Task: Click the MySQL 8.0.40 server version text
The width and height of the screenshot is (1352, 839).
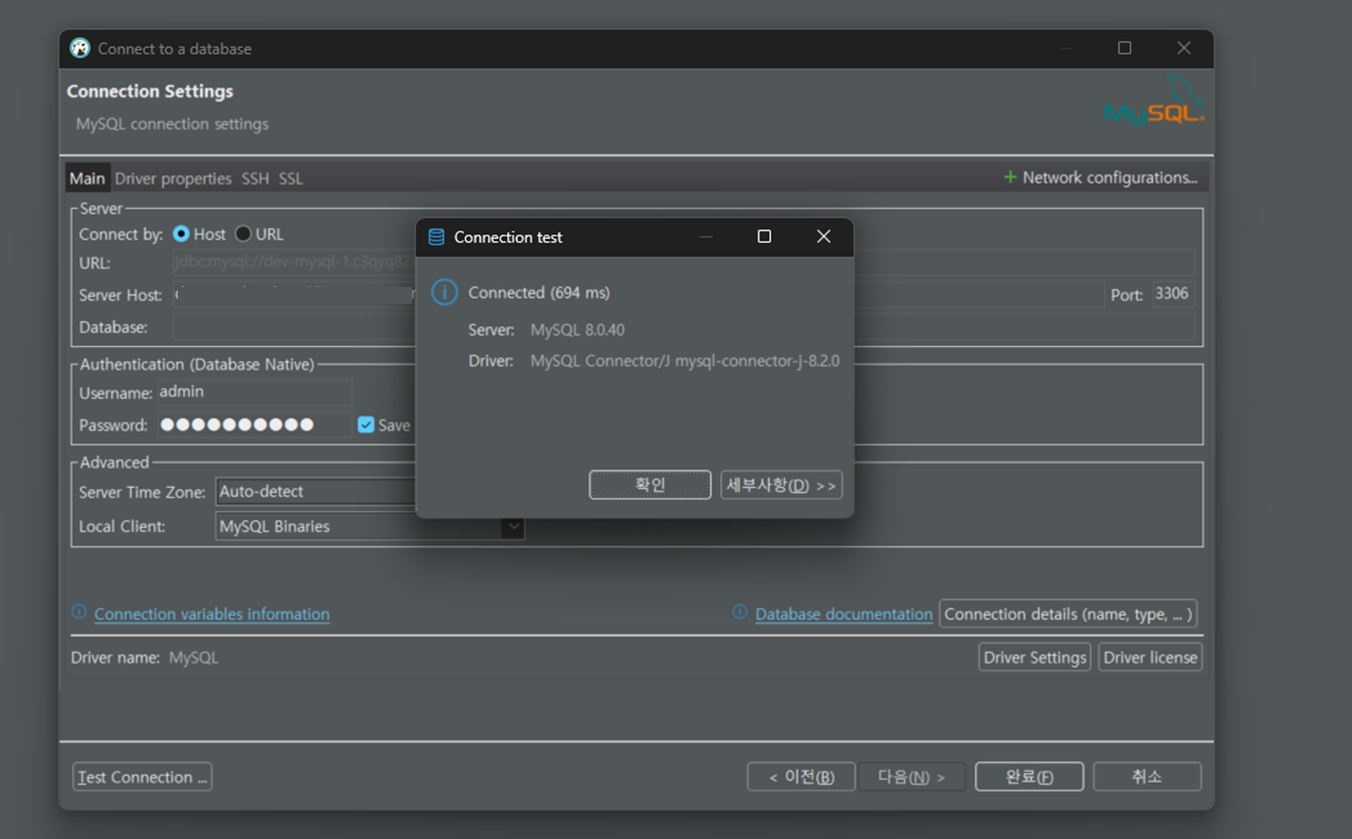Action: click(578, 329)
